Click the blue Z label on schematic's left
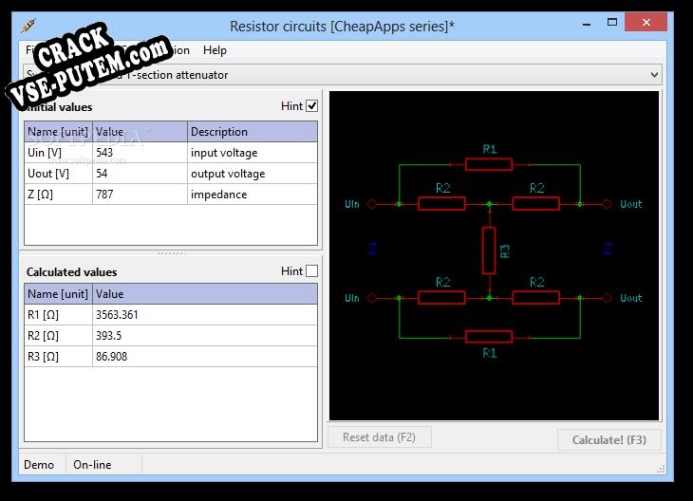 coord(372,249)
